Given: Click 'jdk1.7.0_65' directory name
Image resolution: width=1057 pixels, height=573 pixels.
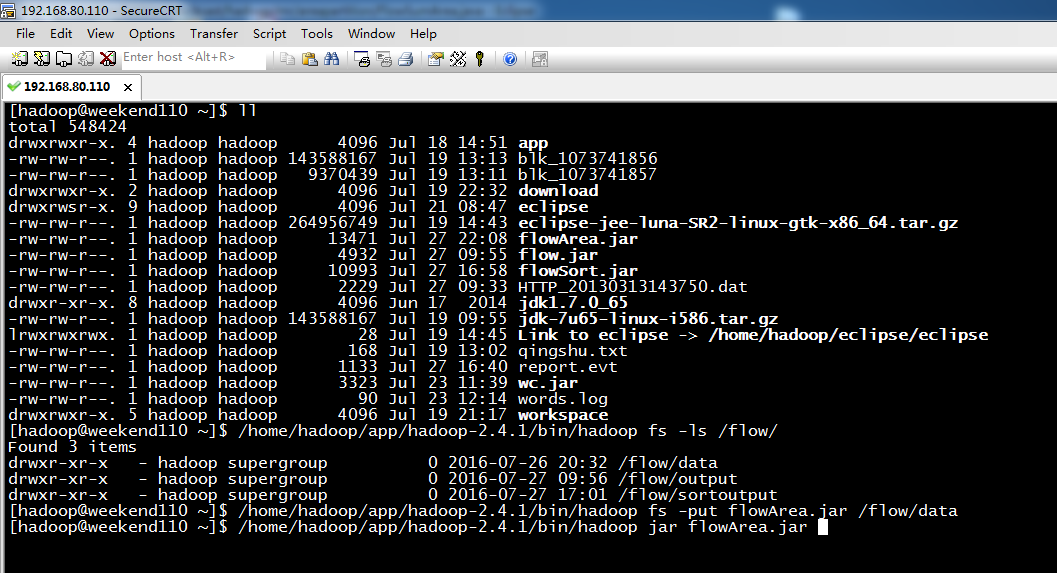Looking at the screenshot, I should (x=573, y=303).
